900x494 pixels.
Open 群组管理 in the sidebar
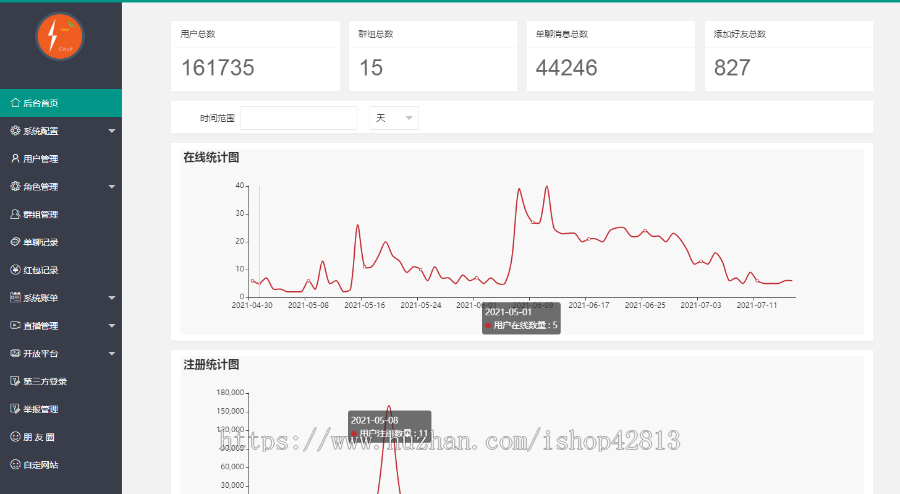[61, 215]
